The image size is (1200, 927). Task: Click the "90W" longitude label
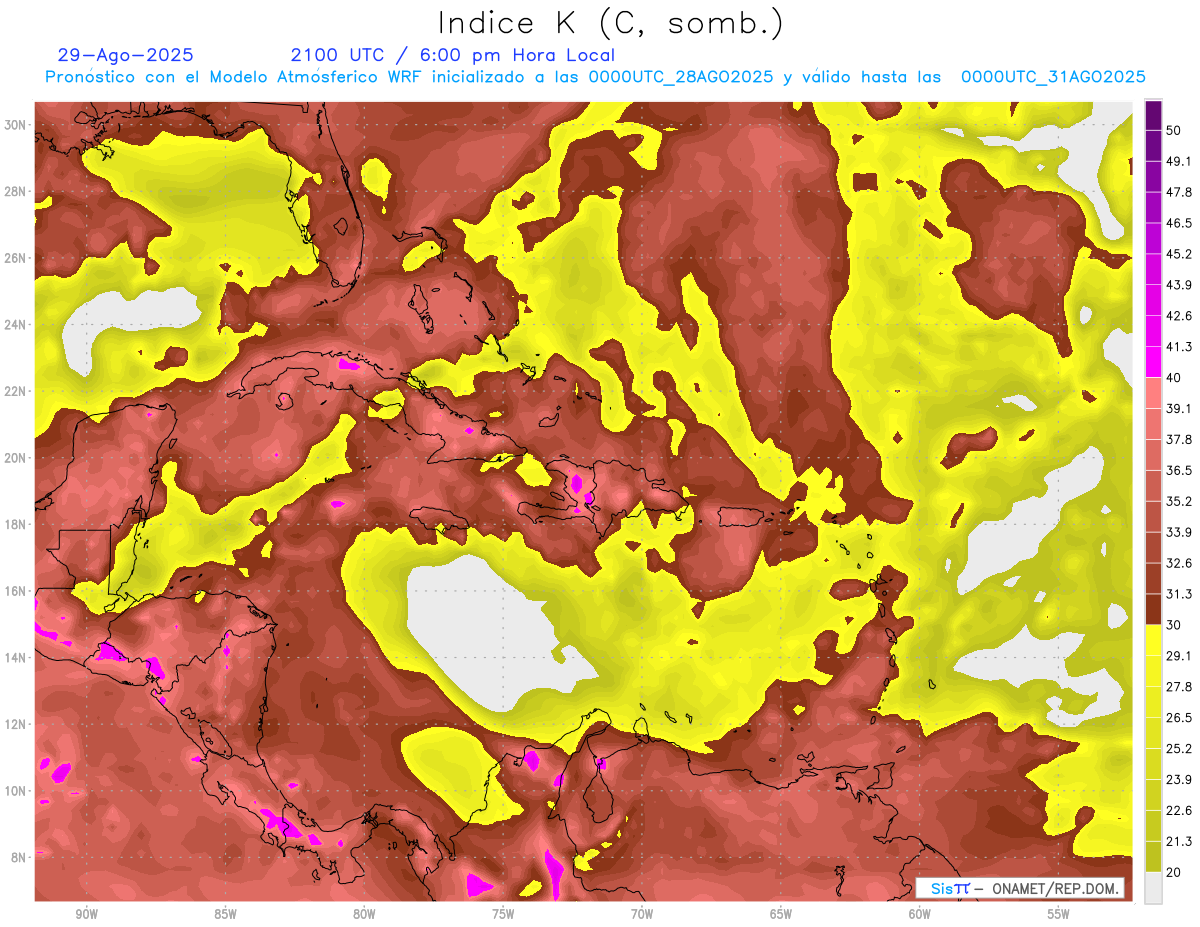[86, 914]
